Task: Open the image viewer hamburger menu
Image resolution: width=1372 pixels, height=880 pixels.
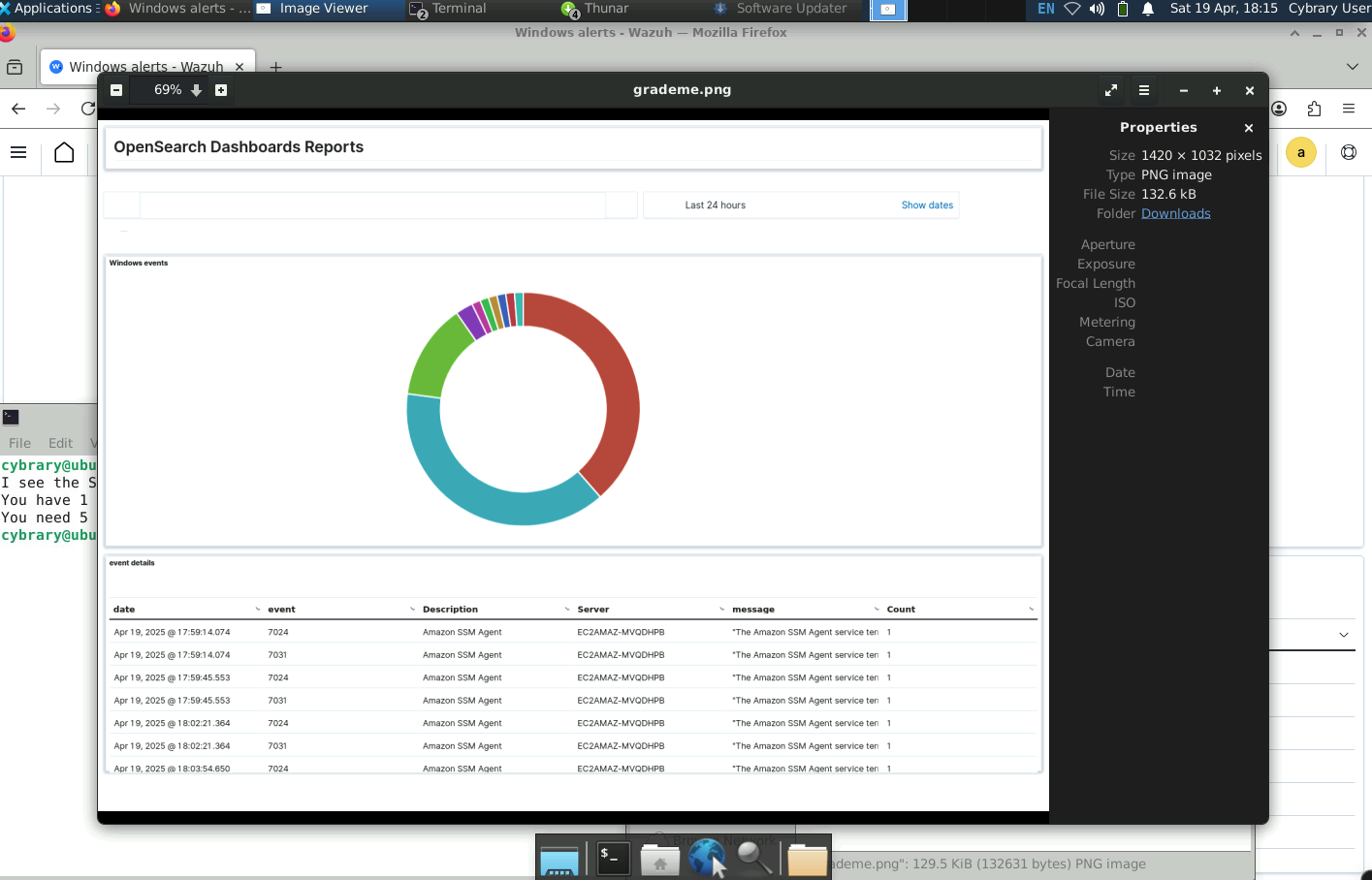Action: point(1144,90)
